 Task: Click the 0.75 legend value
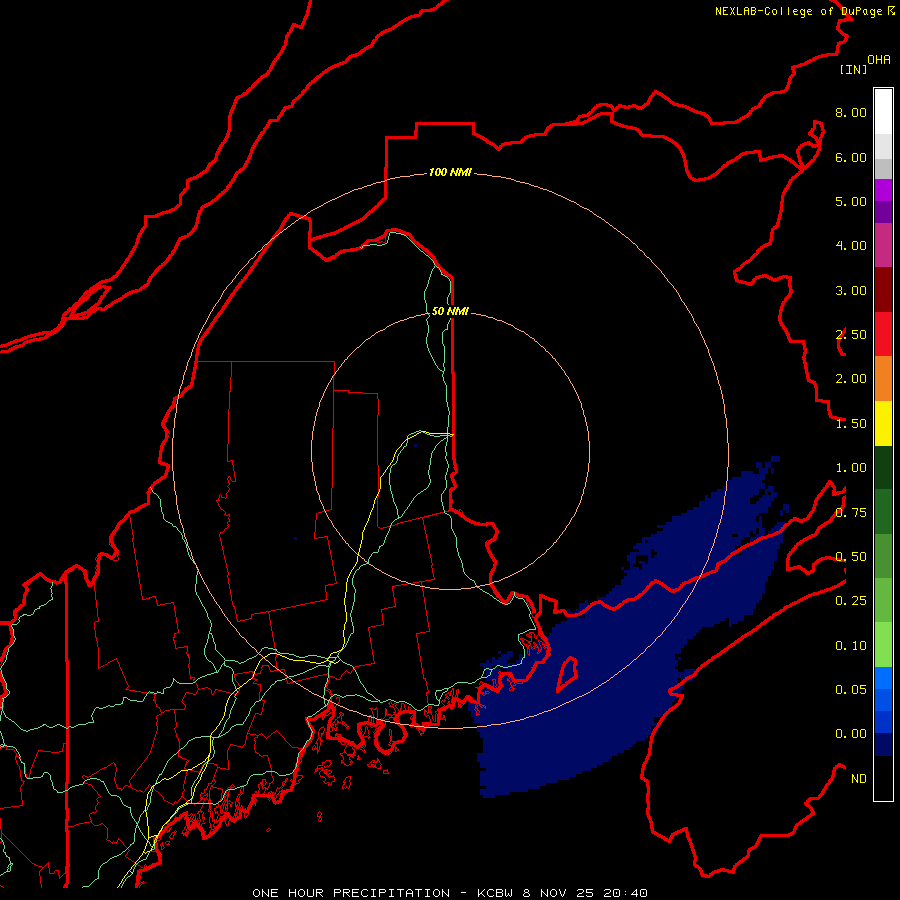[851, 513]
